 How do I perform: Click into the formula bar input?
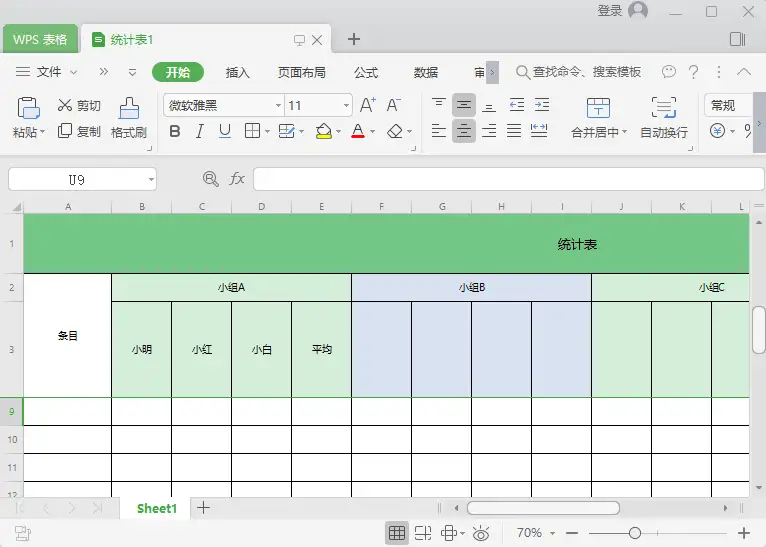507,179
